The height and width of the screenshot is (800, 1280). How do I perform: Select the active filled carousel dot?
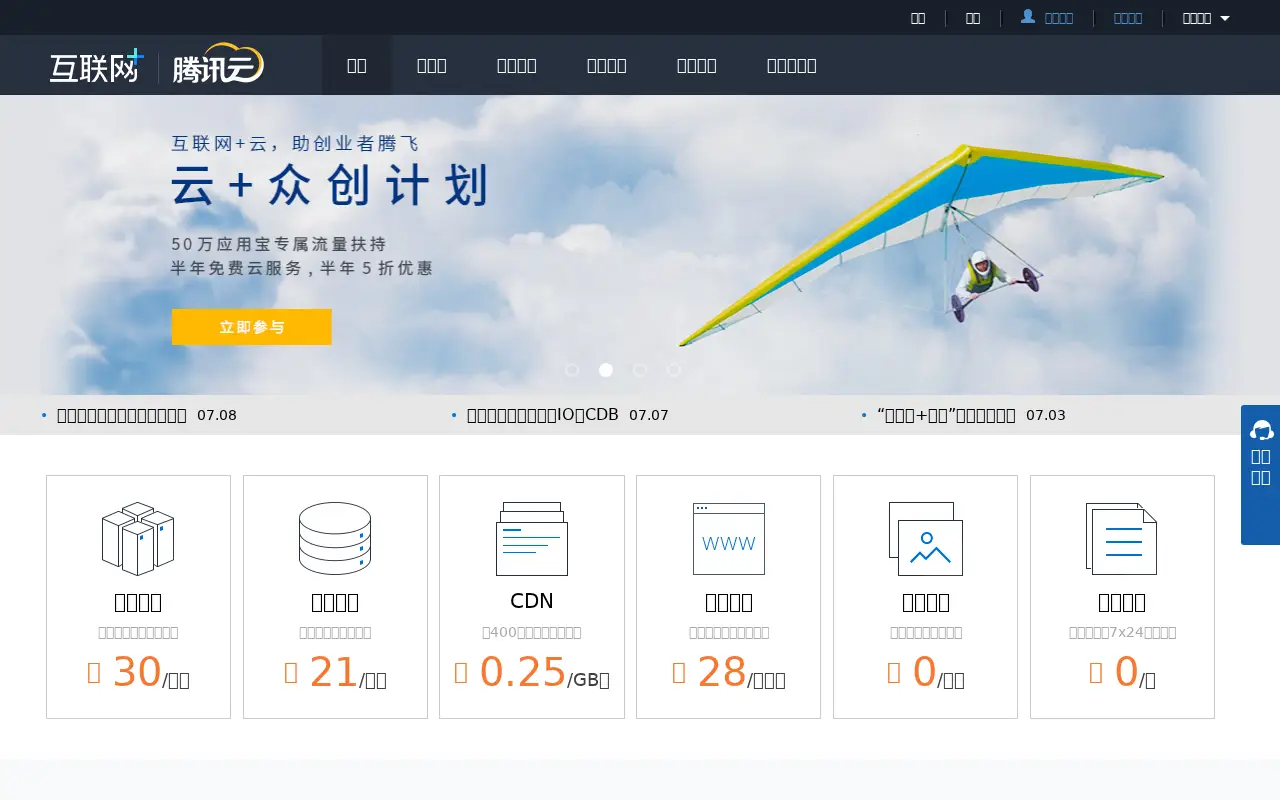606,370
